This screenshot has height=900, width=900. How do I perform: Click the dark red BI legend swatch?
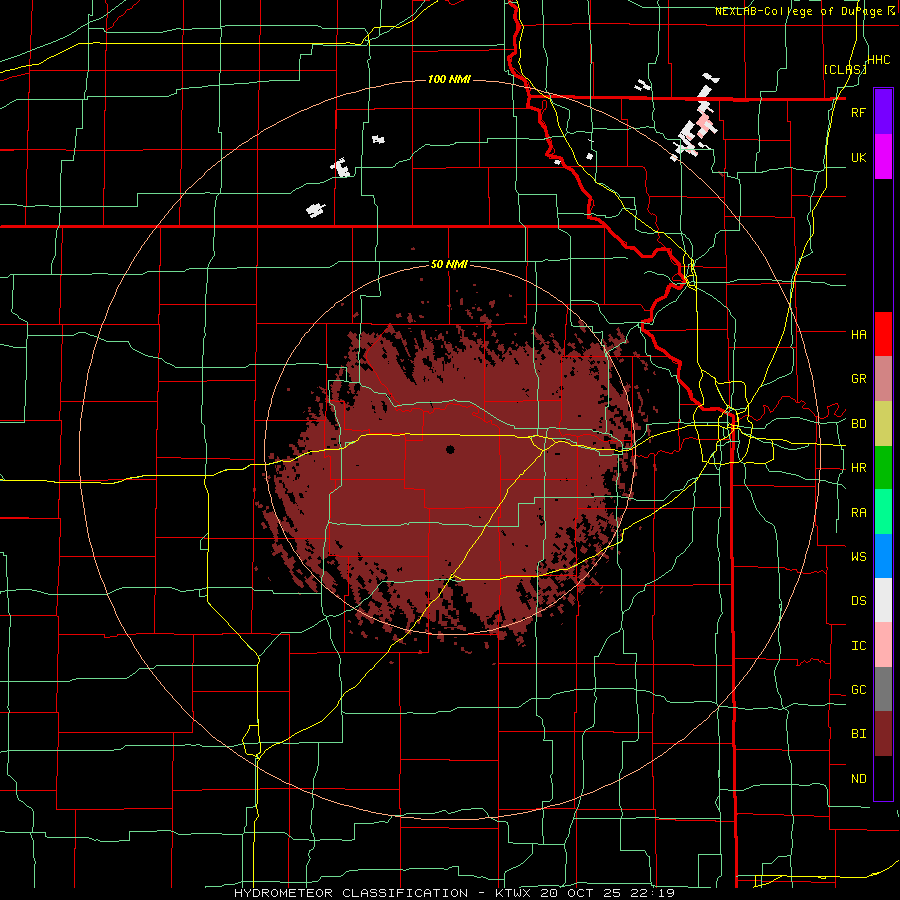[883, 734]
